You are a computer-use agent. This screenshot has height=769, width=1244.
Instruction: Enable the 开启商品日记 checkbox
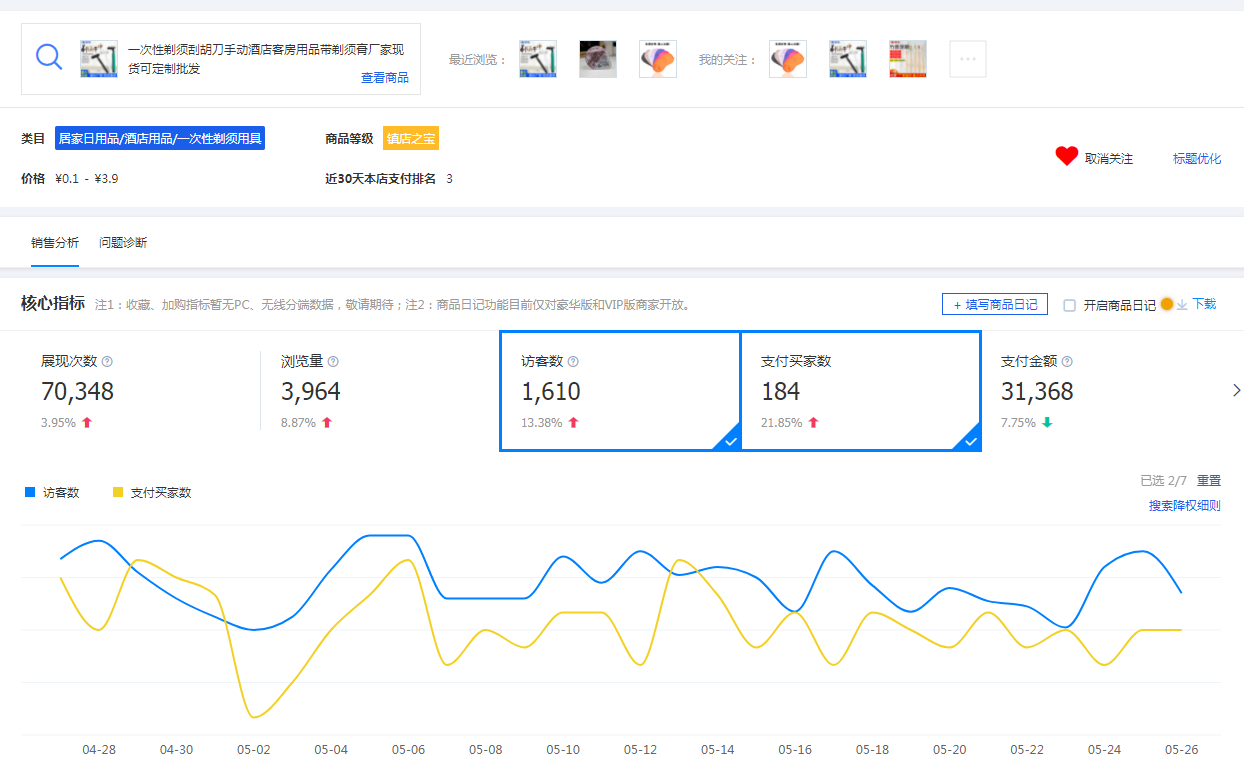pyautogui.click(x=1069, y=305)
